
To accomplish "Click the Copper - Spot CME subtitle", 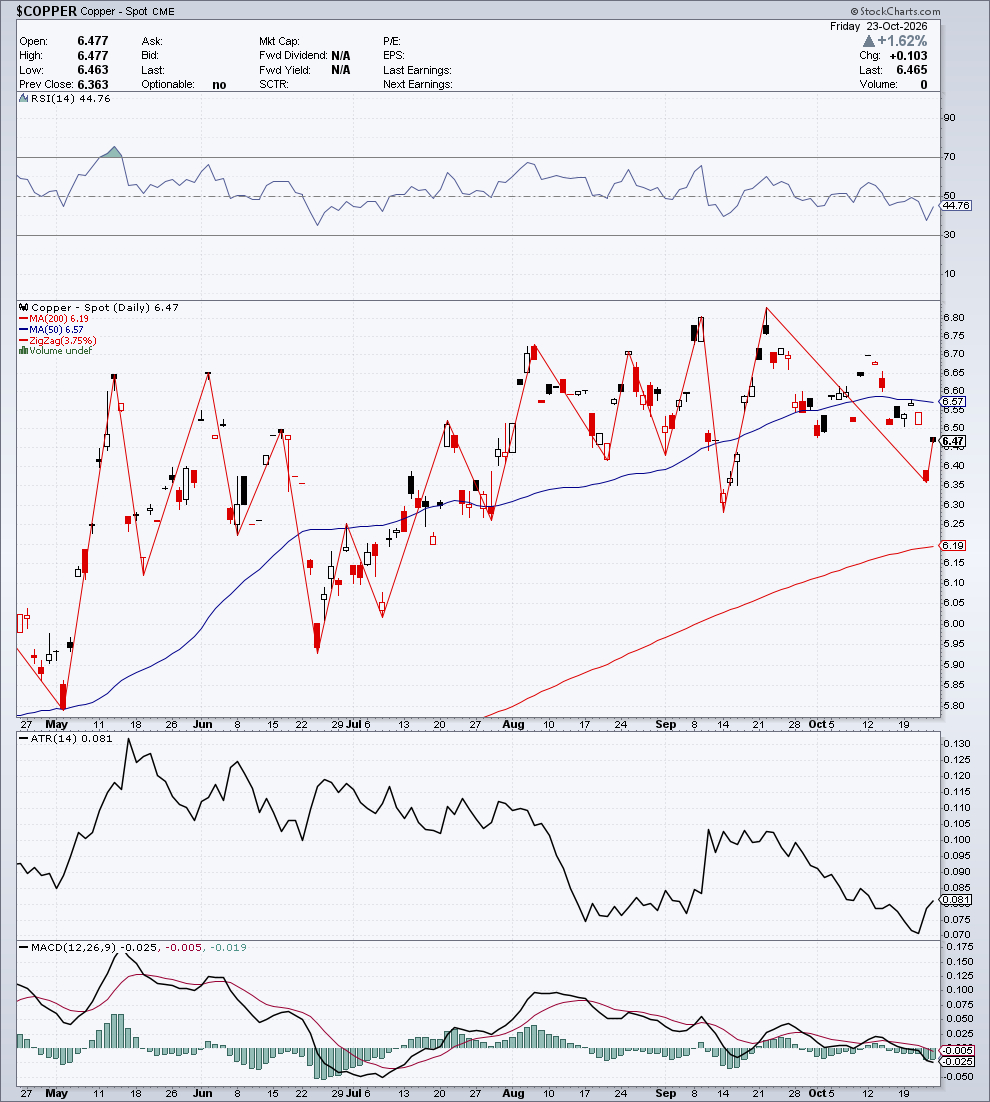I will tap(127, 11).
